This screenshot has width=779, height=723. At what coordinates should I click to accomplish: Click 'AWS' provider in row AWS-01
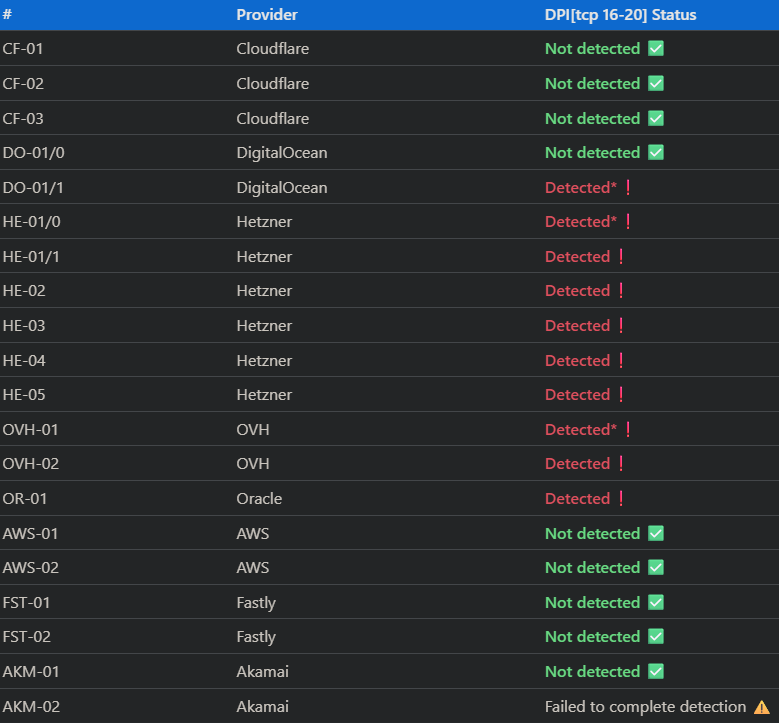click(253, 533)
